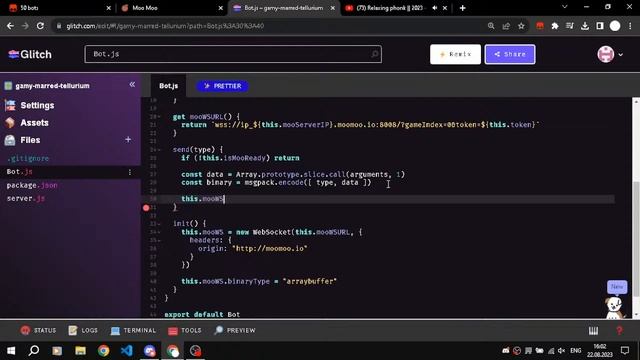Reload the page
This screenshot has width=640, height=360.
[x=40, y=26]
